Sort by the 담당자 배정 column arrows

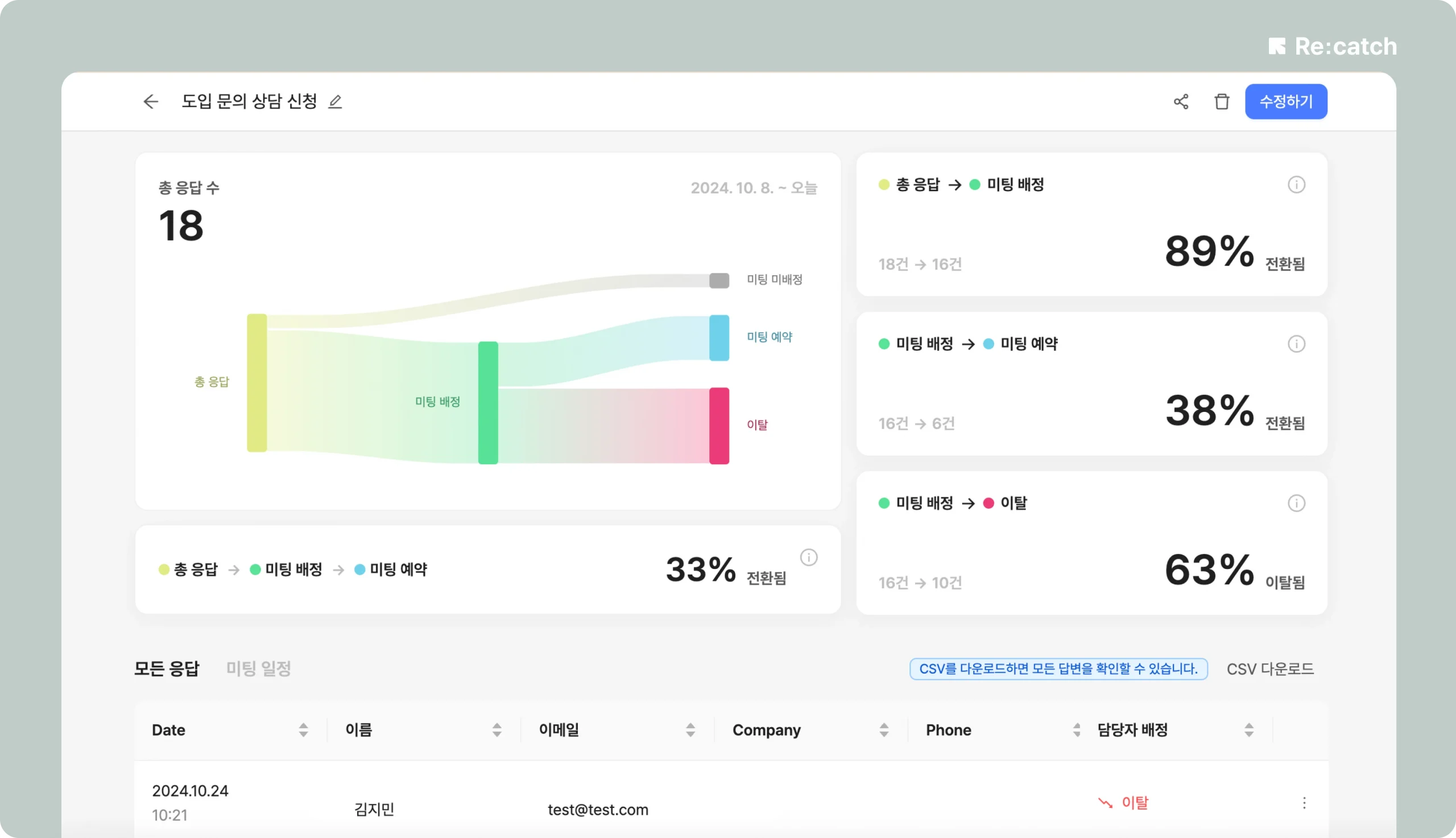click(x=1248, y=730)
